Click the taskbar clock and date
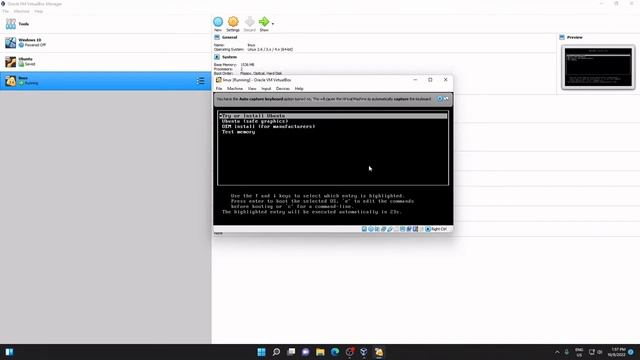 click(616, 352)
